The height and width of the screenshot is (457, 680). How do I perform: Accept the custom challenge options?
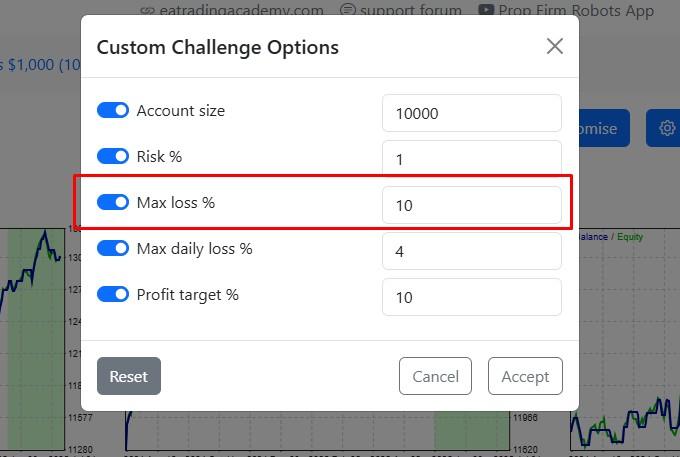pos(525,376)
